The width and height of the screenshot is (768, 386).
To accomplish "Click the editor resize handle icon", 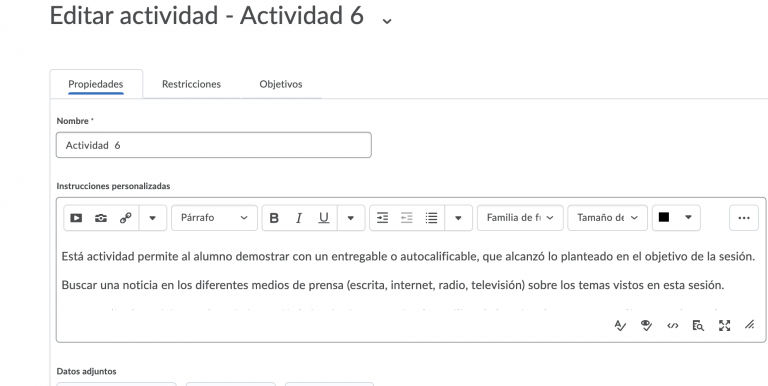I will [749, 325].
